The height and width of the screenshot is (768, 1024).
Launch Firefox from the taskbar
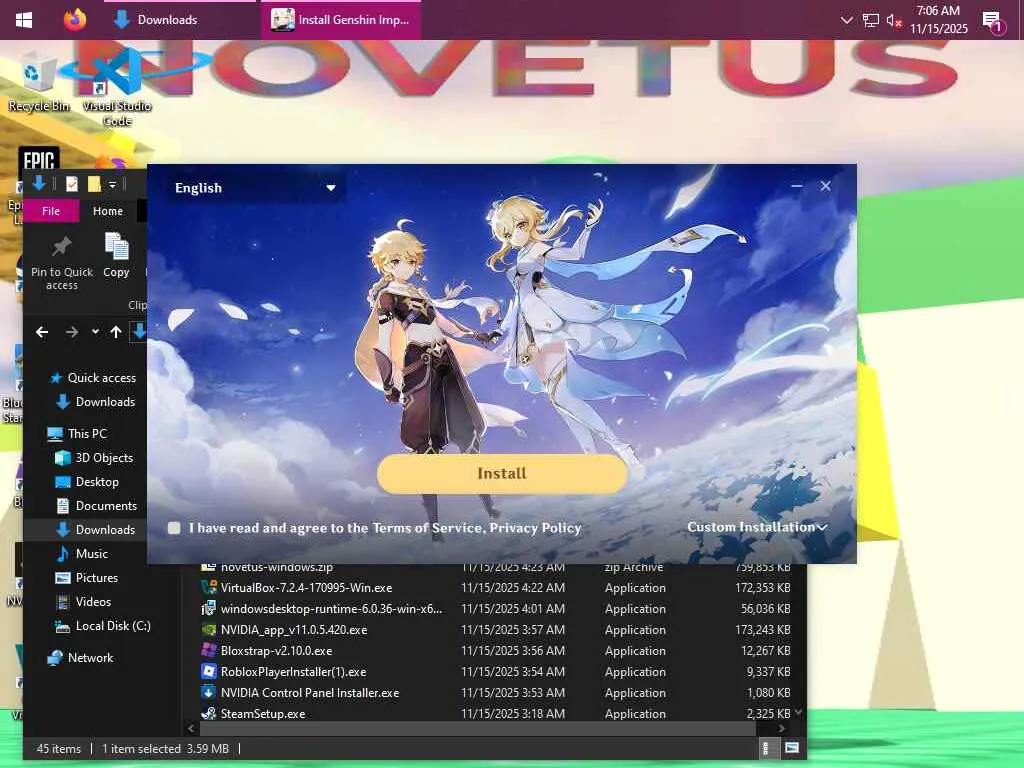pyautogui.click(x=75, y=20)
